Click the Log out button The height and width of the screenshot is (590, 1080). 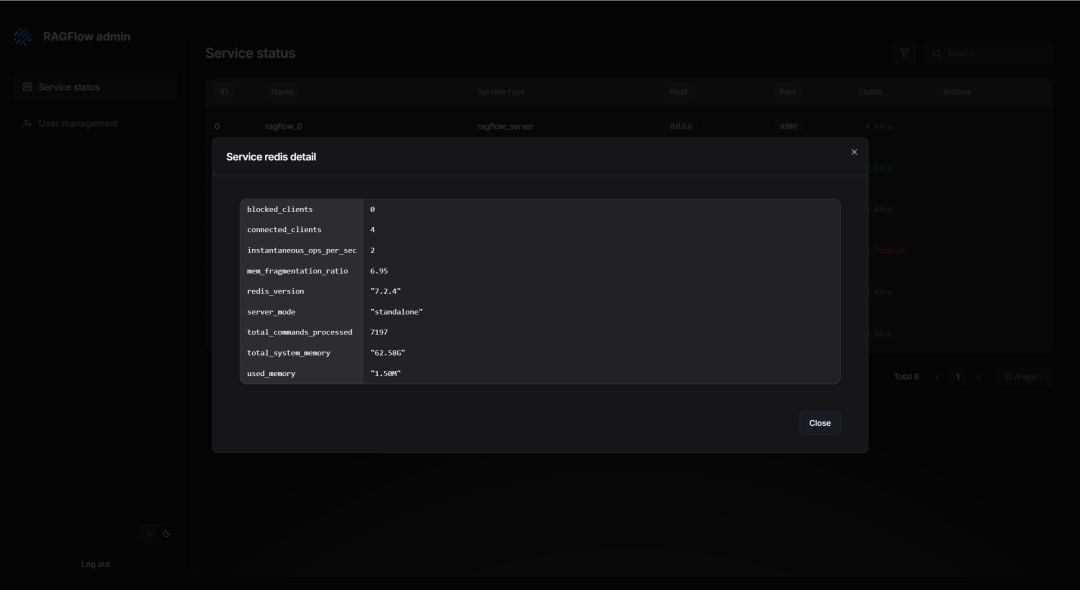tap(95, 564)
